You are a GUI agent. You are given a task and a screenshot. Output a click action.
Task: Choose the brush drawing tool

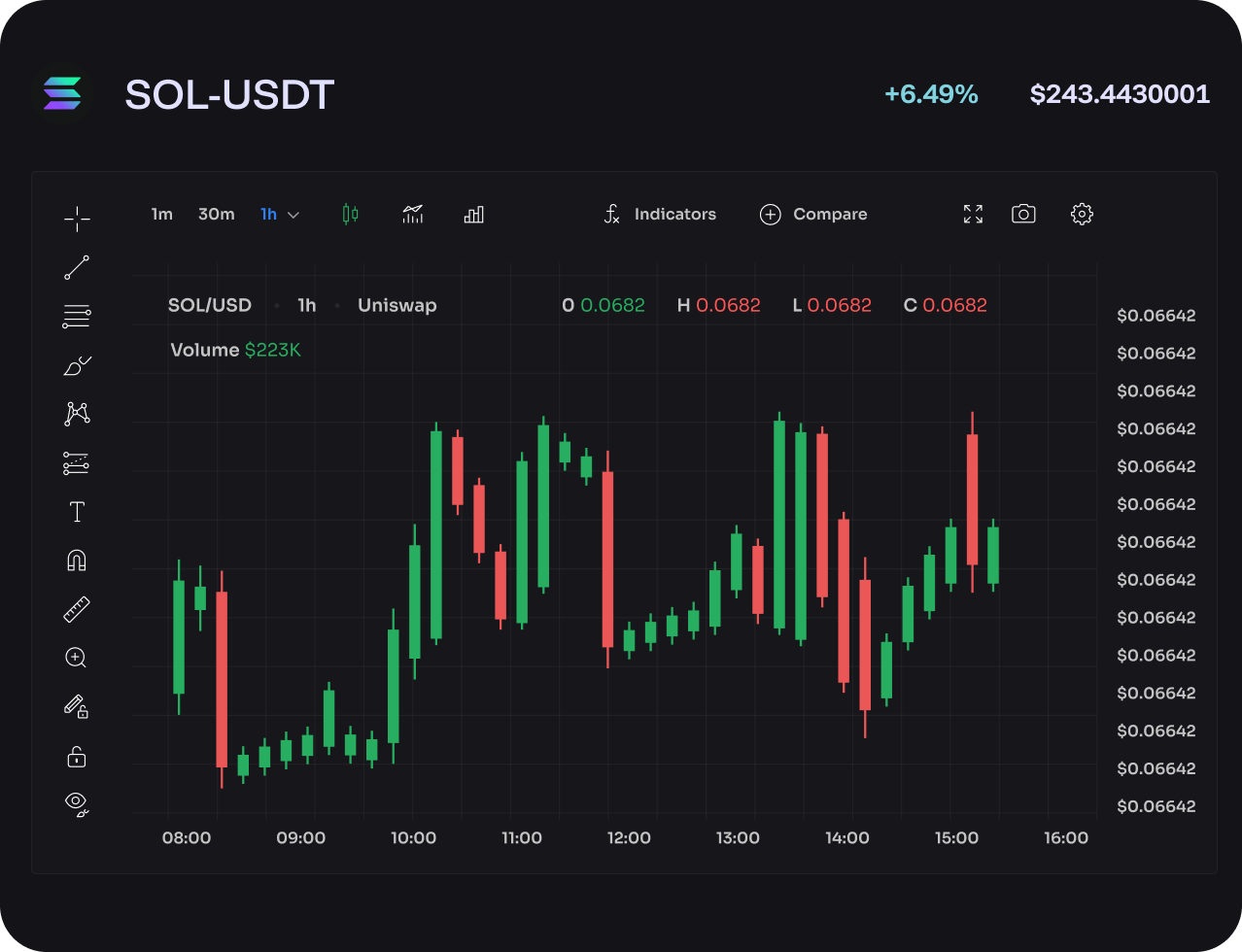(x=77, y=365)
